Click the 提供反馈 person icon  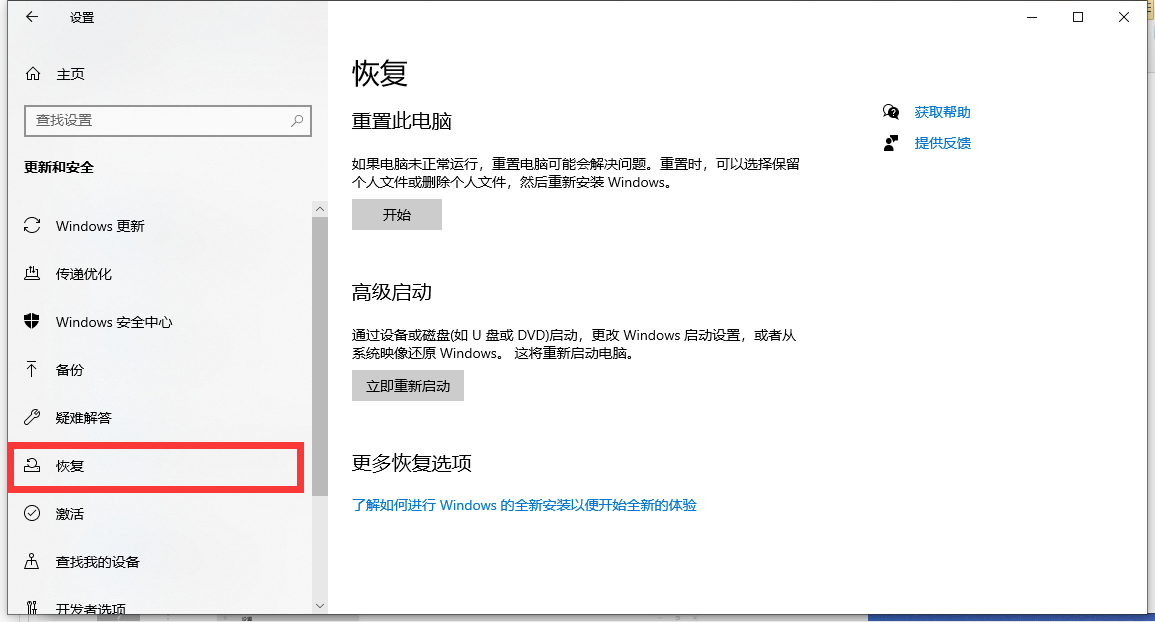(891, 143)
